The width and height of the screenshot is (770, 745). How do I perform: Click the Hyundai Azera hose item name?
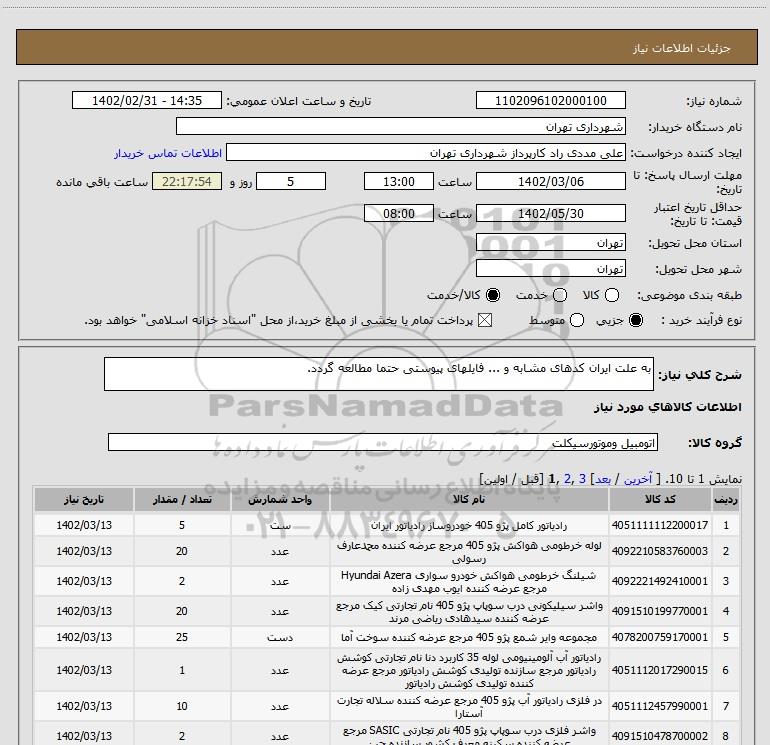point(469,581)
